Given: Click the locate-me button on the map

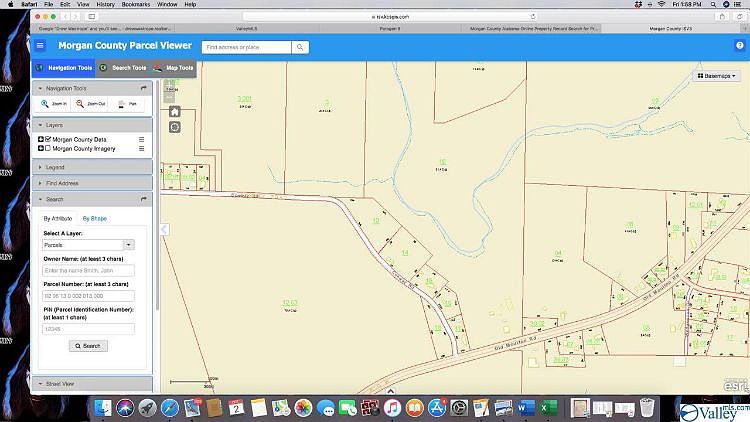Looking at the screenshot, I should coord(175,127).
